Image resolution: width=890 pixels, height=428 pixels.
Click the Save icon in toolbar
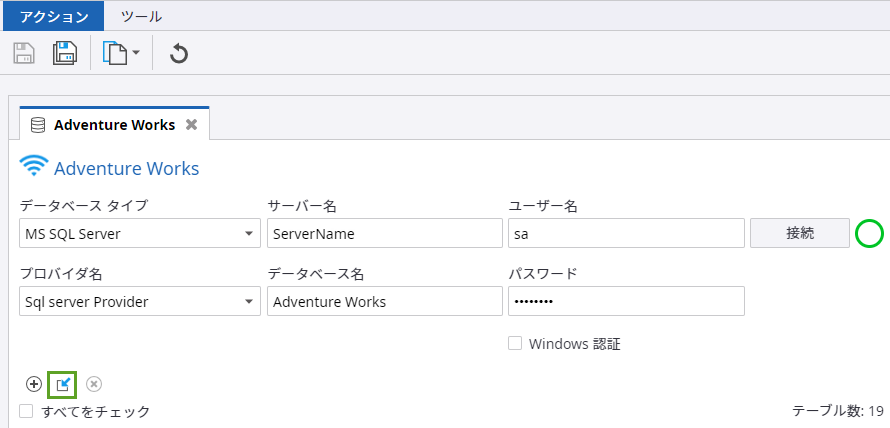pos(24,53)
